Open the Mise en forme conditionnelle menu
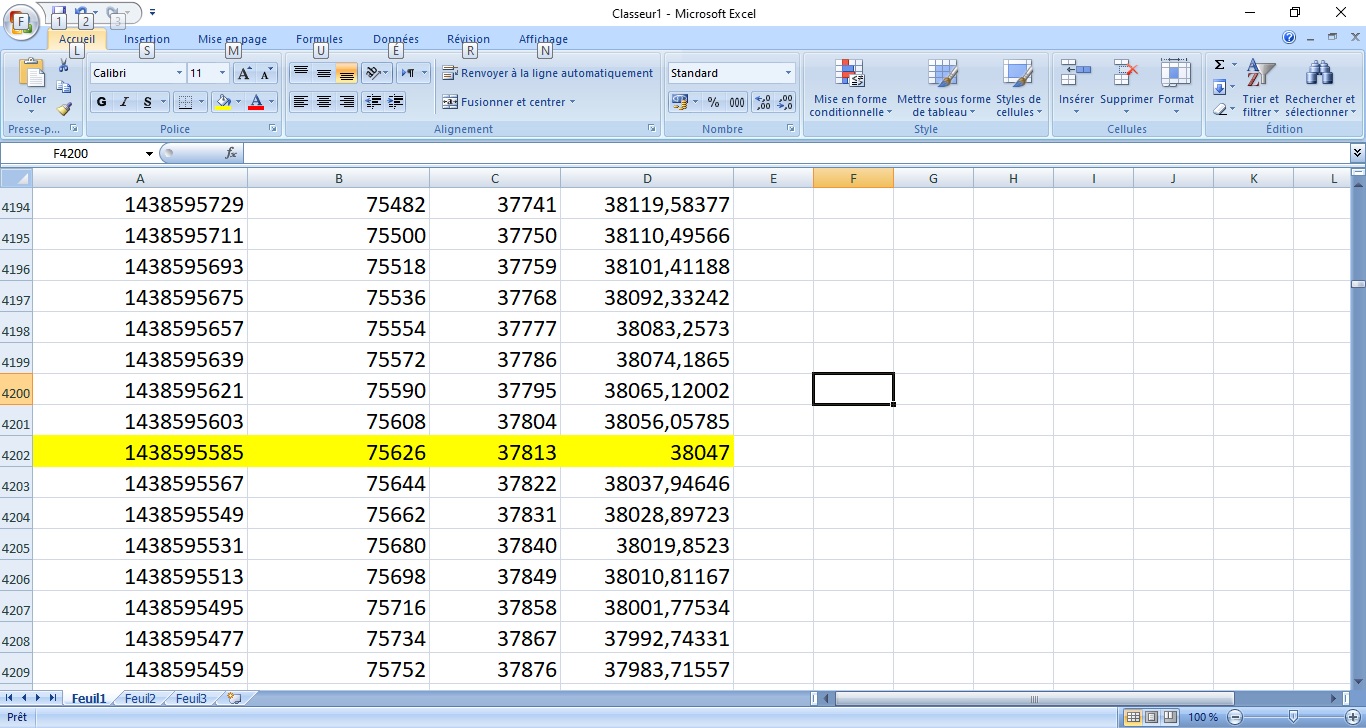The height and width of the screenshot is (728, 1366). (x=849, y=88)
